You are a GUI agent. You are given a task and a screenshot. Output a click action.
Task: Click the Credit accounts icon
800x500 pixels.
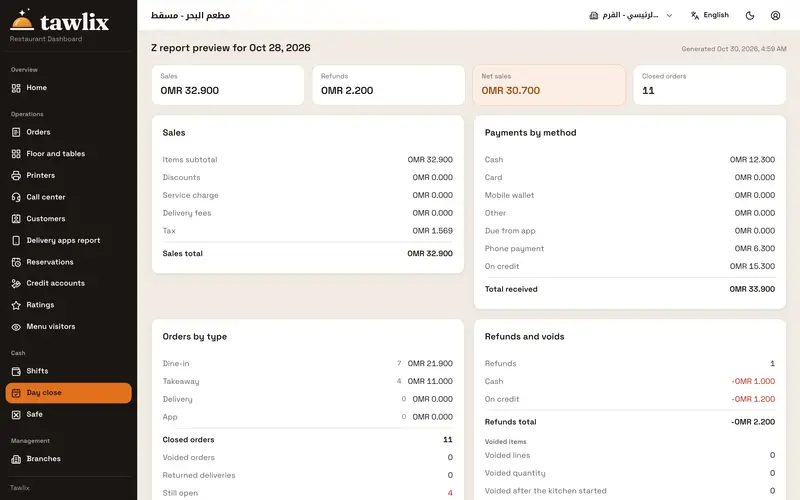click(16, 283)
